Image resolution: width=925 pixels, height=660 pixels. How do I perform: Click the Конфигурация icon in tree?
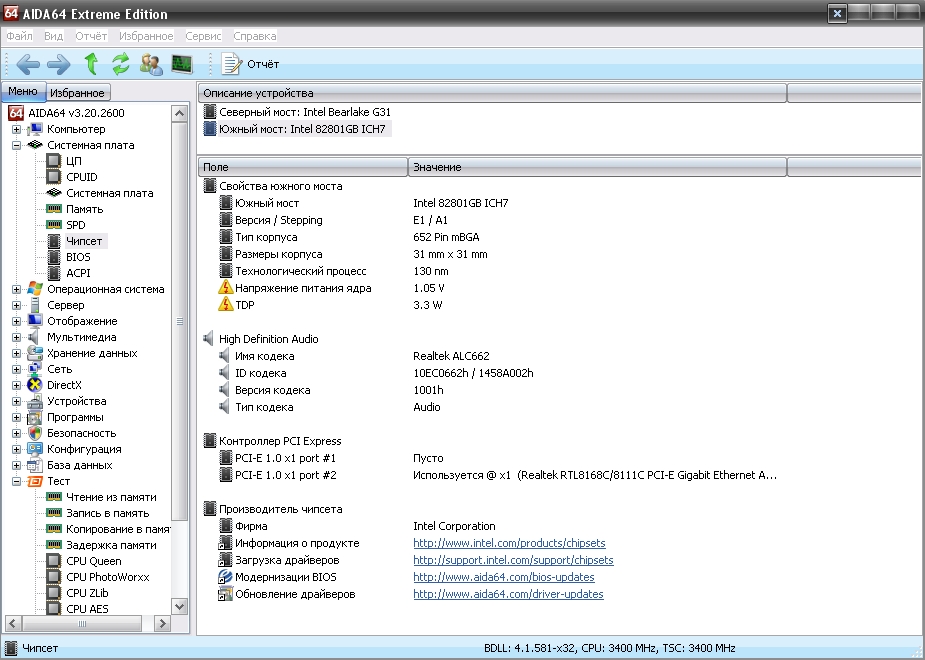tap(35, 449)
